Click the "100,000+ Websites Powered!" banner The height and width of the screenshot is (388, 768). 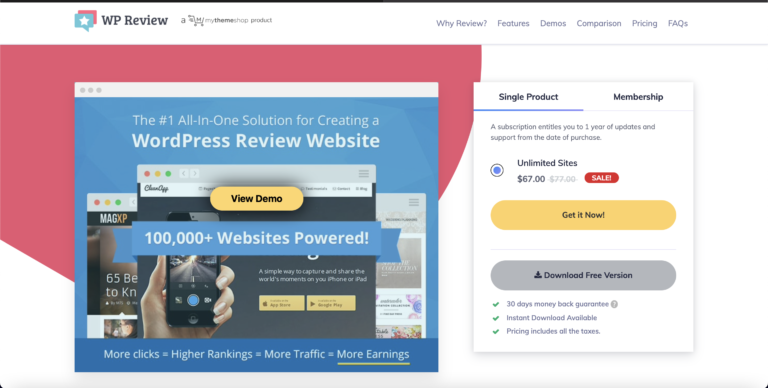[x=257, y=238]
